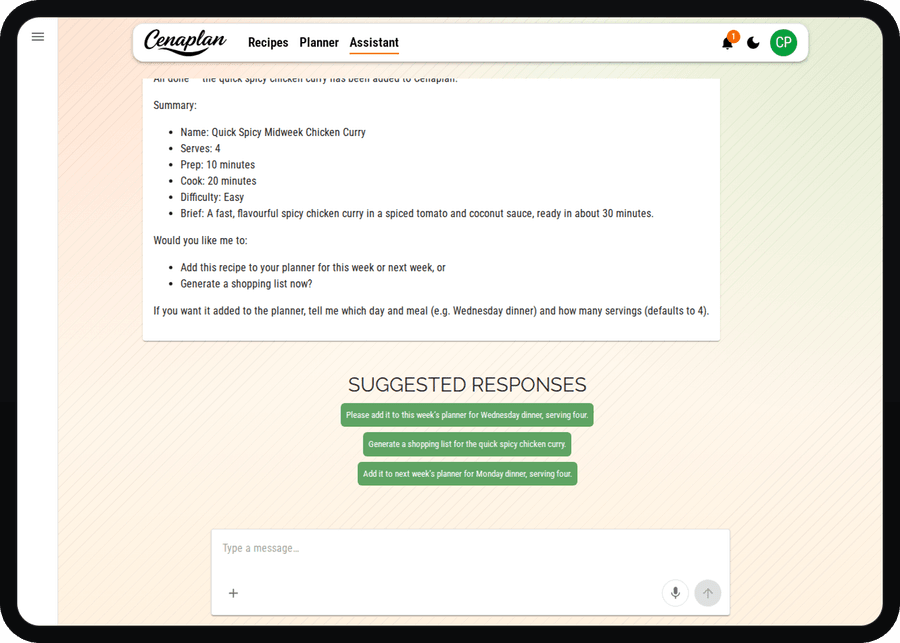Image resolution: width=900 pixels, height=643 pixels.
Task: Click the plus attachment icon
Action: coord(233,593)
